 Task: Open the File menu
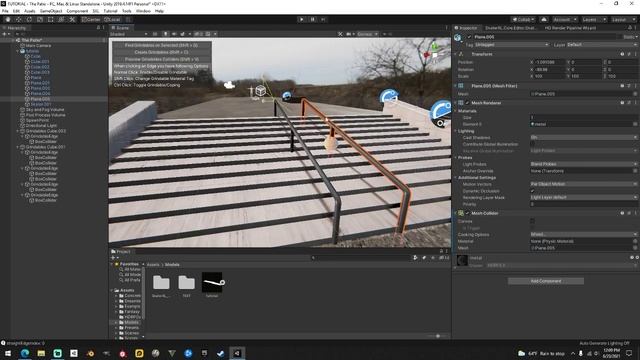tap(5, 11)
